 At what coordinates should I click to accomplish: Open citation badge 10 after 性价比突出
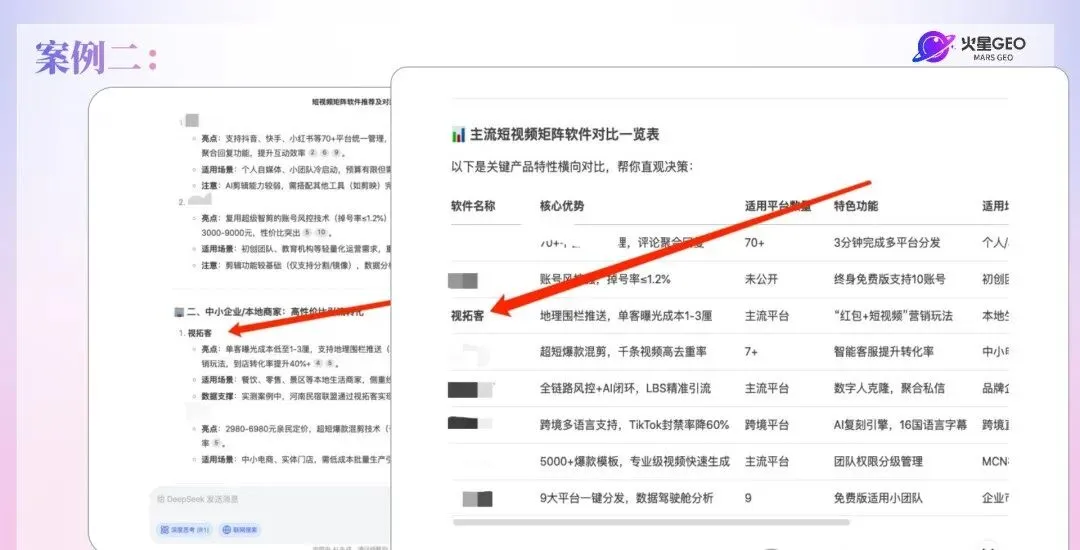(x=320, y=233)
